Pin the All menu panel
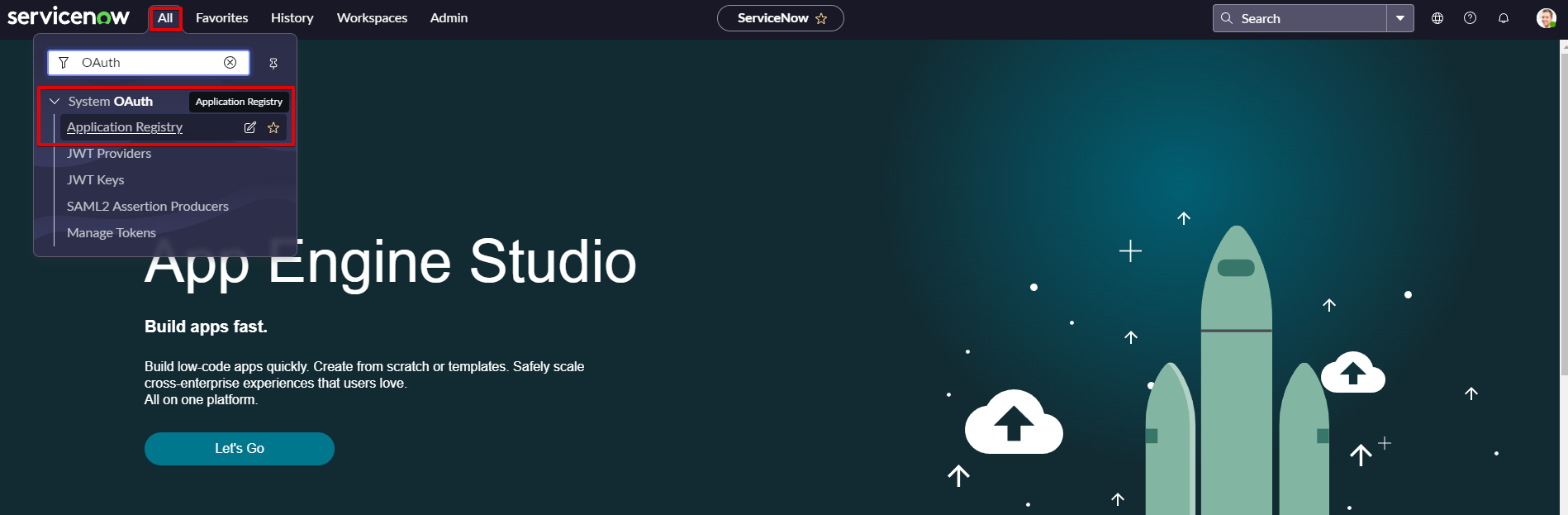The image size is (1568, 515). point(273,63)
